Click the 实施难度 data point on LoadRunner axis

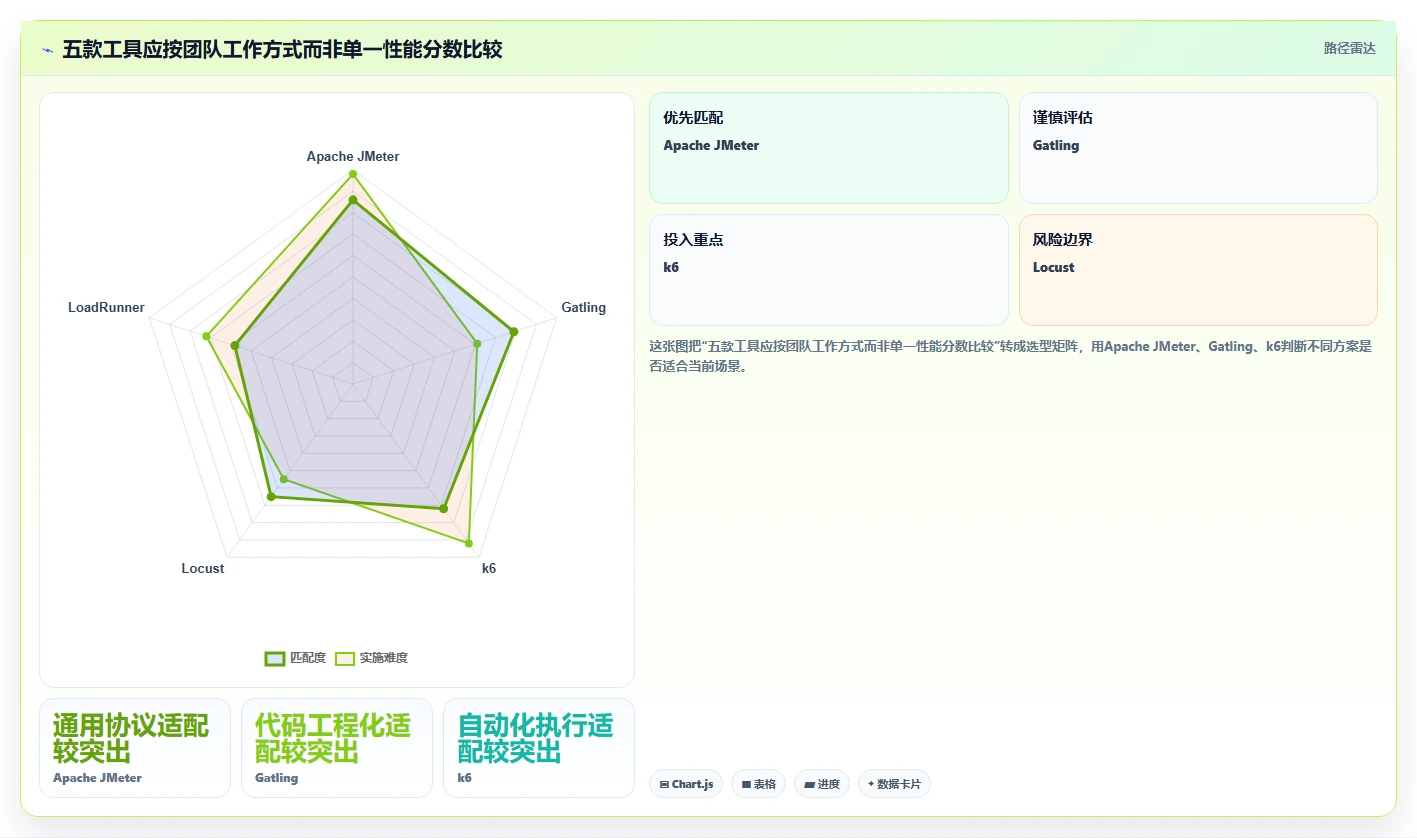click(207, 336)
